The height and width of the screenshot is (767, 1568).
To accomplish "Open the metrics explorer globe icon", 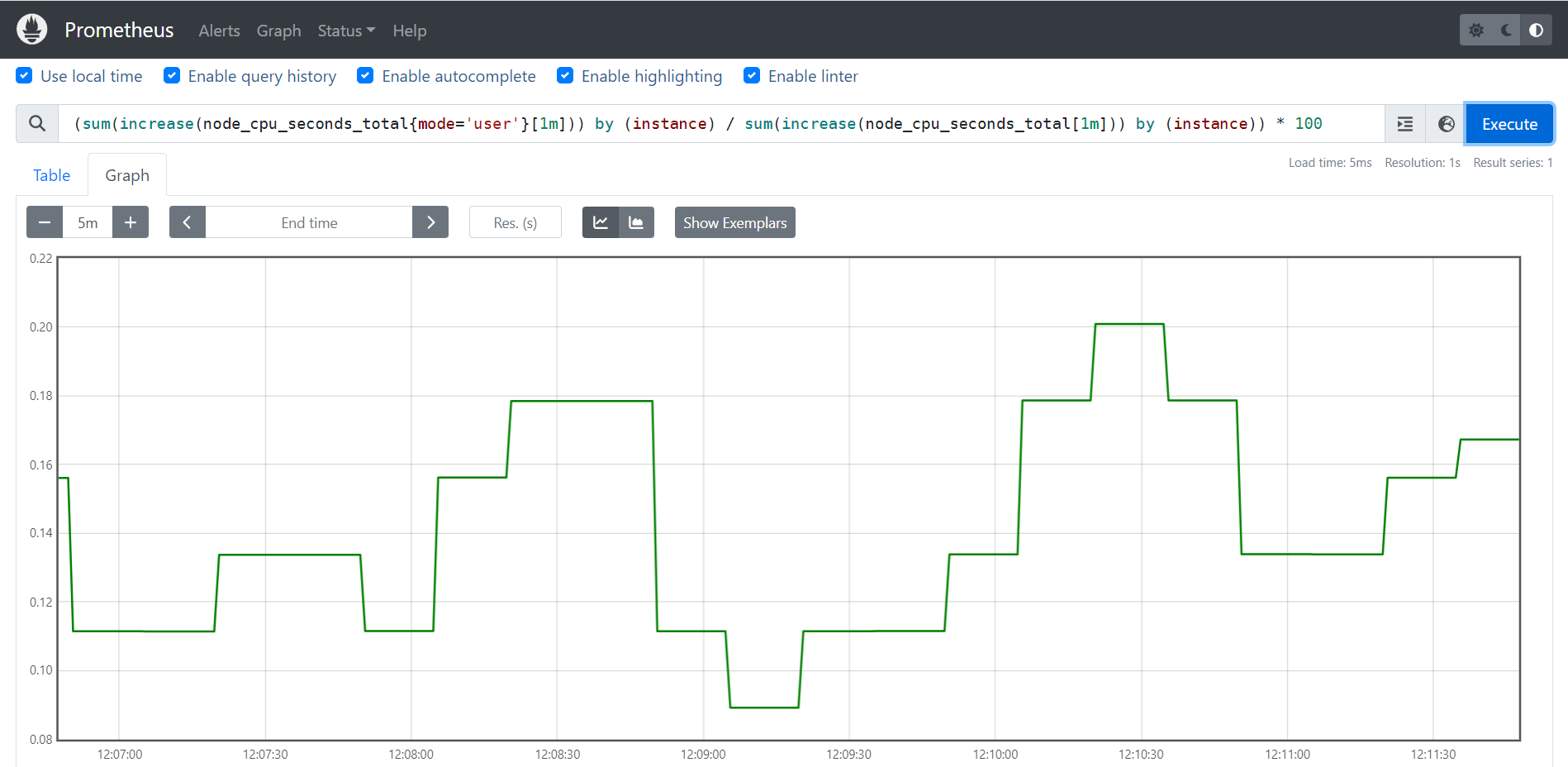I will pyautogui.click(x=1446, y=124).
